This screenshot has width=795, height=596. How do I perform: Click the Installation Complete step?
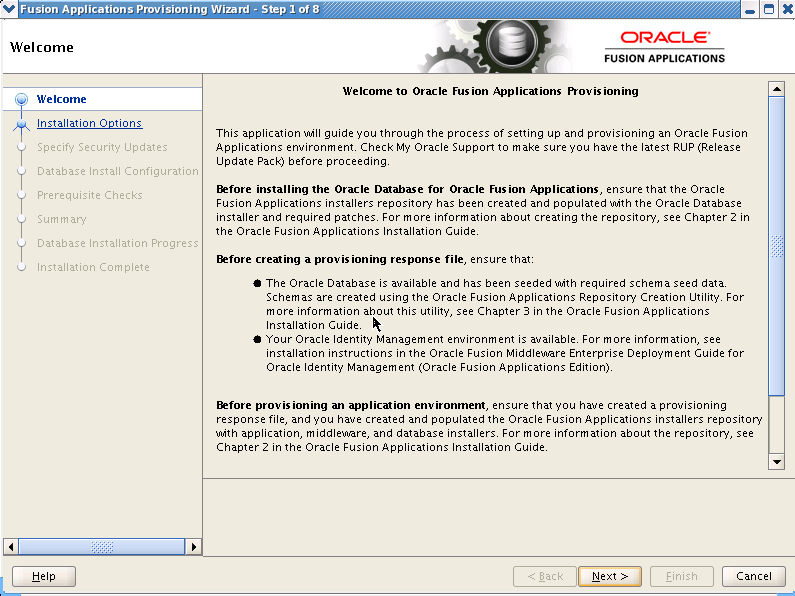pyautogui.click(x=93, y=267)
